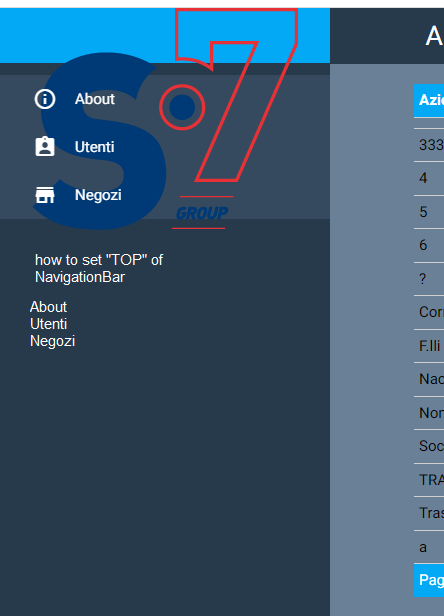
Task: Open Negozi label in the navigation menu
Action: (98, 195)
